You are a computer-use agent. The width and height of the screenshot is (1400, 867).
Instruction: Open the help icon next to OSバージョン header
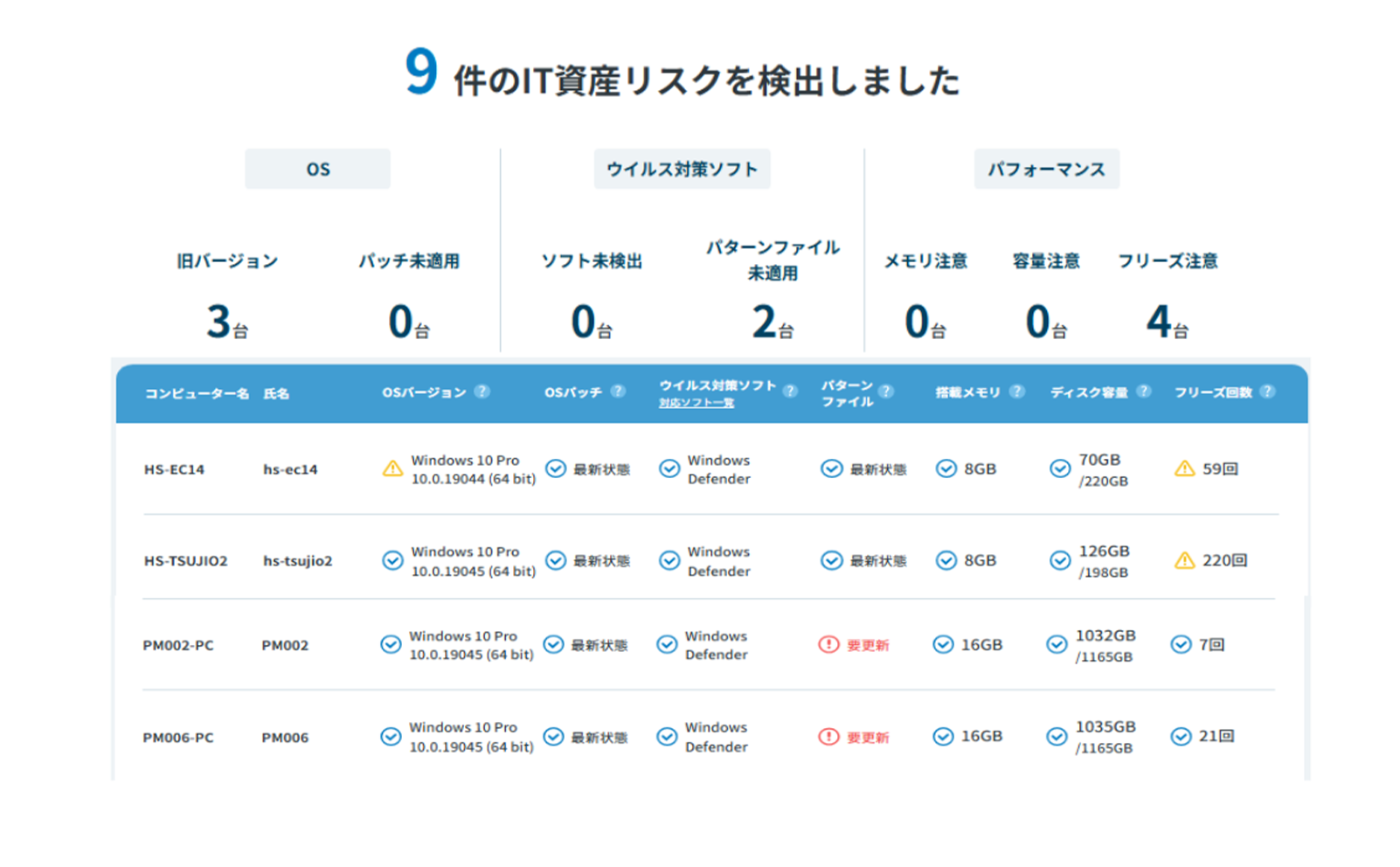coord(482,392)
